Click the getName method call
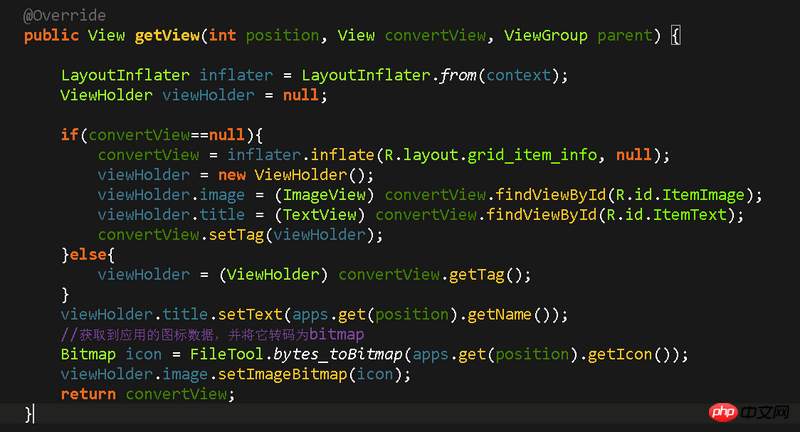 click(x=499, y=314)
